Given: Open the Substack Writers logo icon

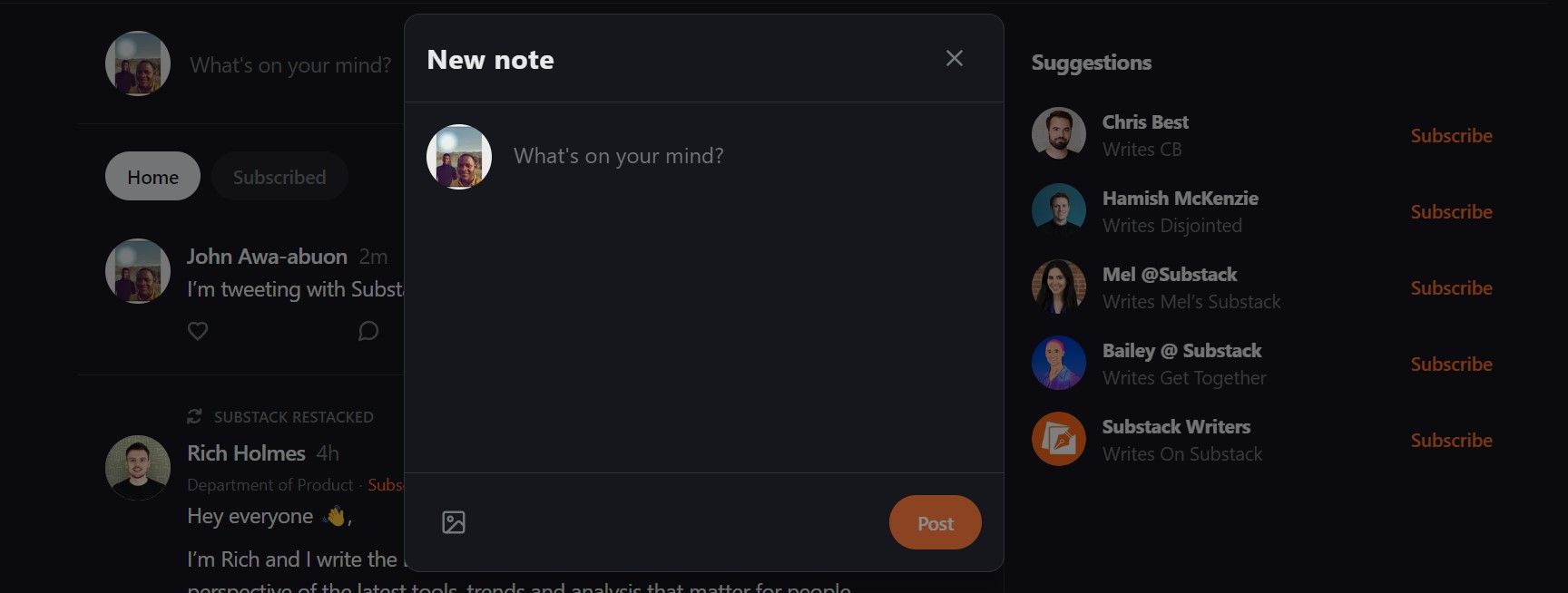Looking at the screenshot, I should pos(1059,439).
